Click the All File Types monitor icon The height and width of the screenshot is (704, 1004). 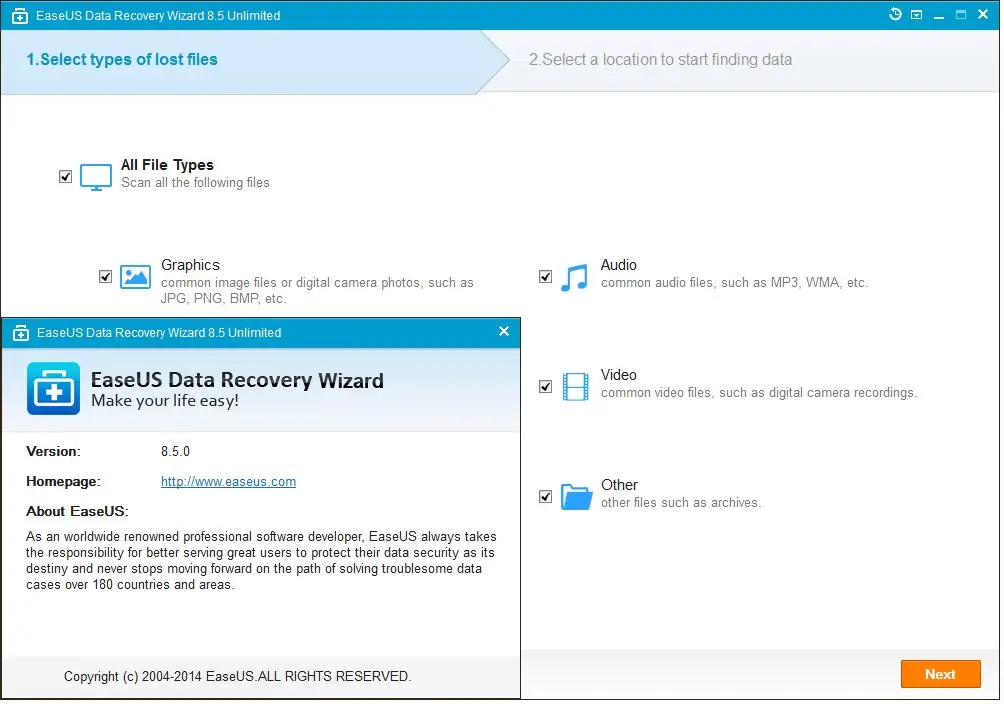pyautogui.click(x=96, y=177)
